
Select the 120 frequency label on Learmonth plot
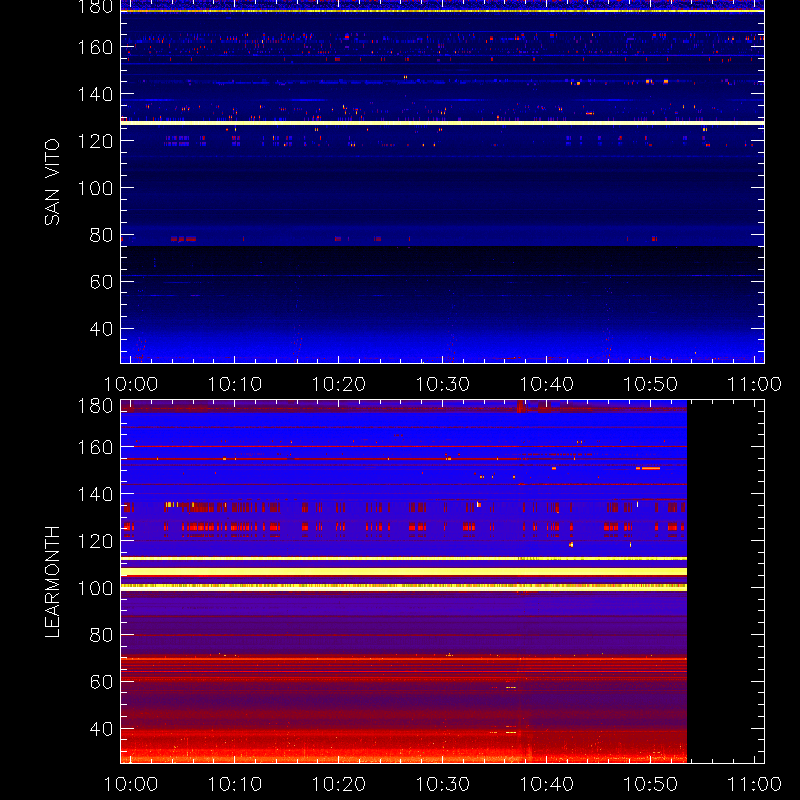95,541
